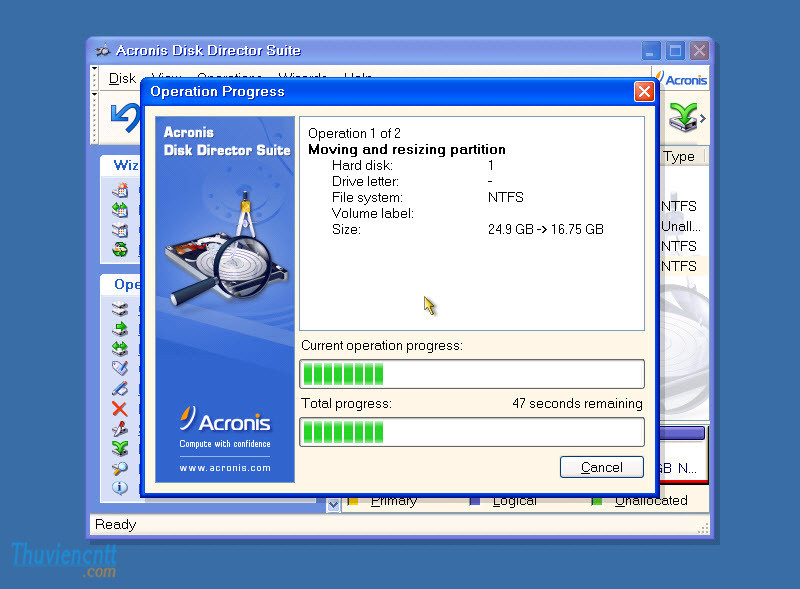The image size is (800, 589).
Task: Click the Copy Partition wizard icon
Action: (x=120, y=230)
